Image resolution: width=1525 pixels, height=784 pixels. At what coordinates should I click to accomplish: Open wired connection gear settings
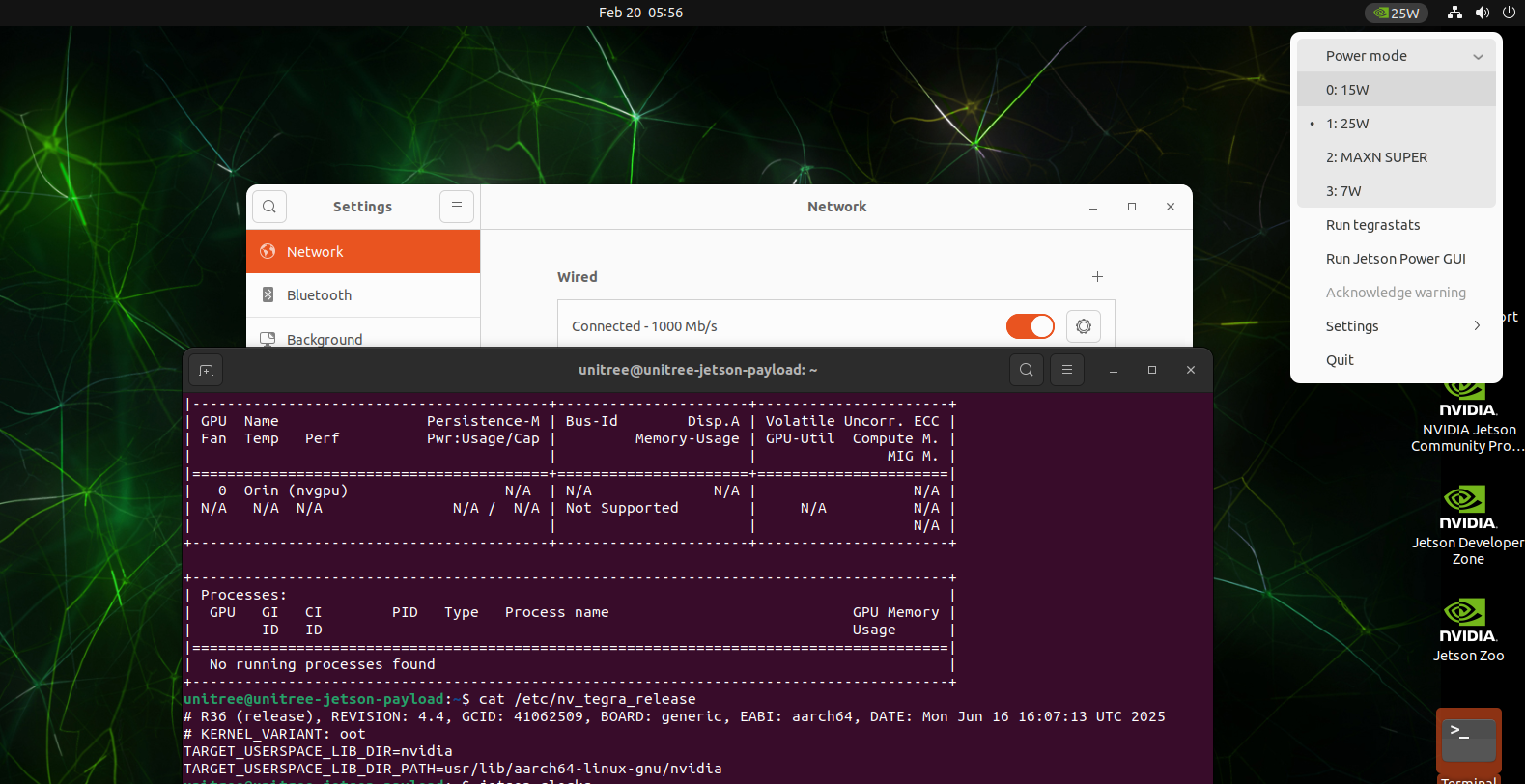coord(1084,326)
